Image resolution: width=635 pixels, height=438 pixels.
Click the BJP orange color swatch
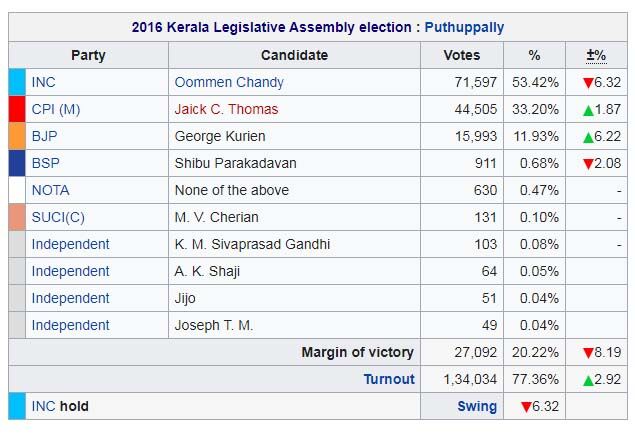pyautogui.click(x=17, y=136)
